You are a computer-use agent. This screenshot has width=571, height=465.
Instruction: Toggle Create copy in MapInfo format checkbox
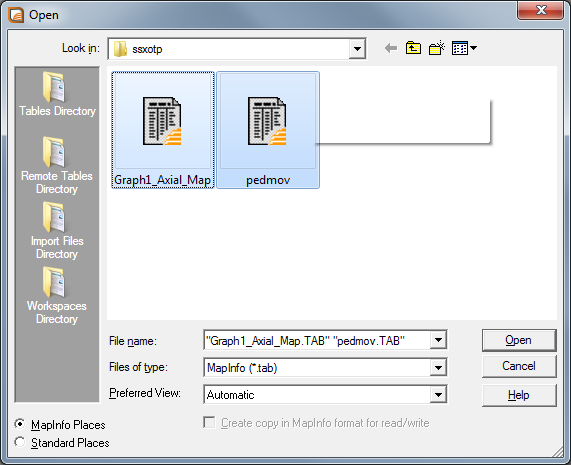pos(209,423)
